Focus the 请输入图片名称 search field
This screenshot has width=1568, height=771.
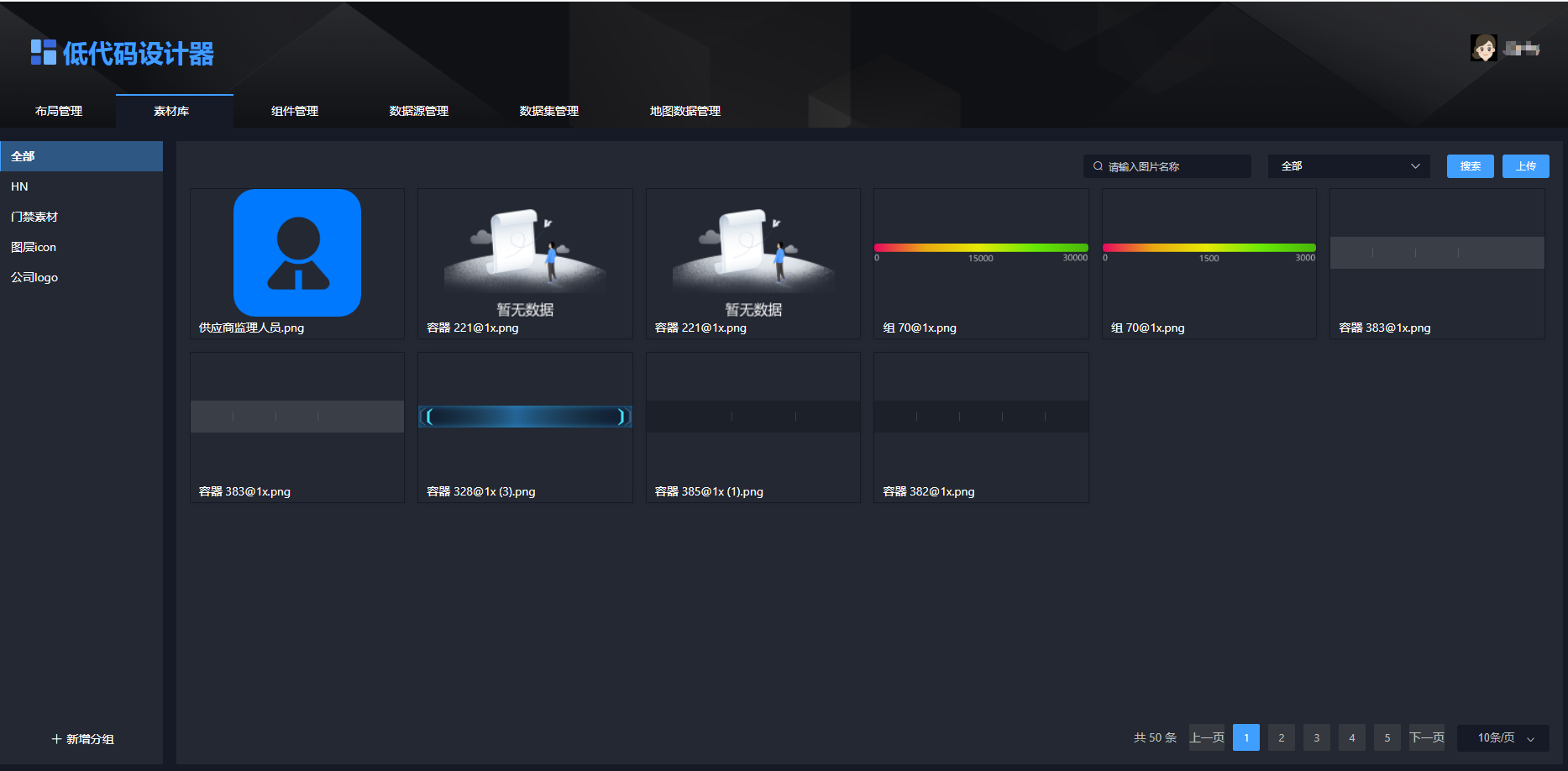pos(1167,166)
